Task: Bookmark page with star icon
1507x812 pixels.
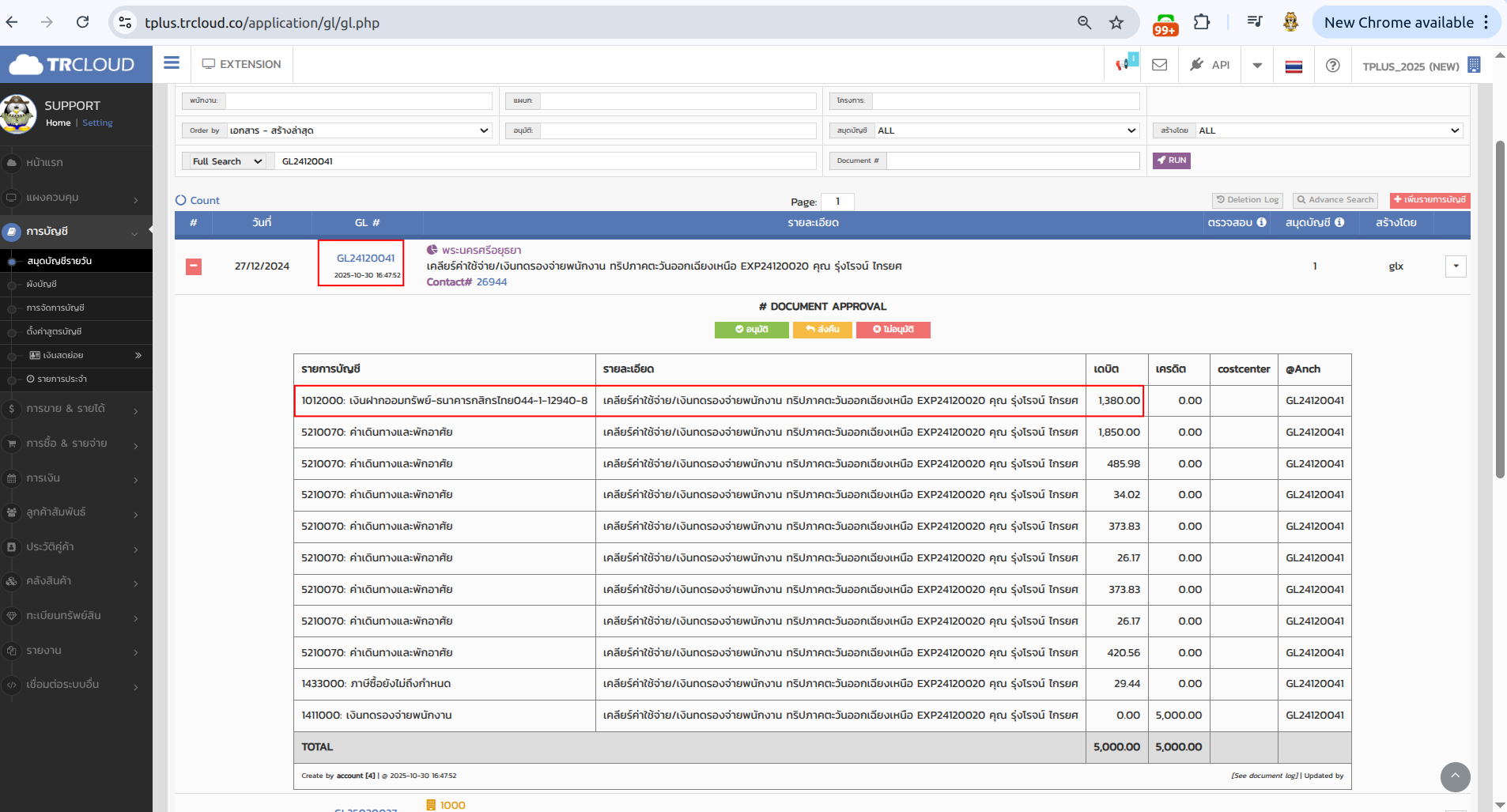Action: 1116,23
